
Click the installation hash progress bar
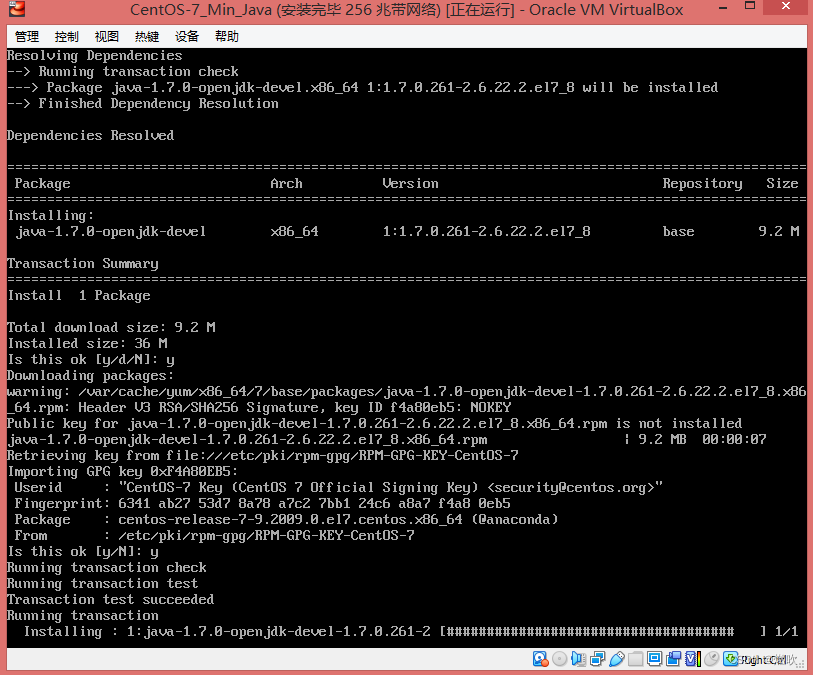602,631
